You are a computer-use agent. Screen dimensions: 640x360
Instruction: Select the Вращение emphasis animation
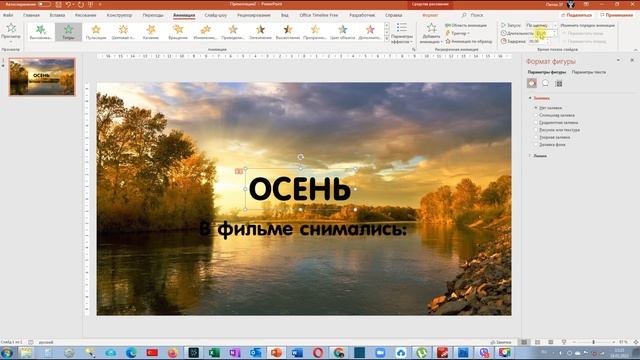(x=178, y=32)
